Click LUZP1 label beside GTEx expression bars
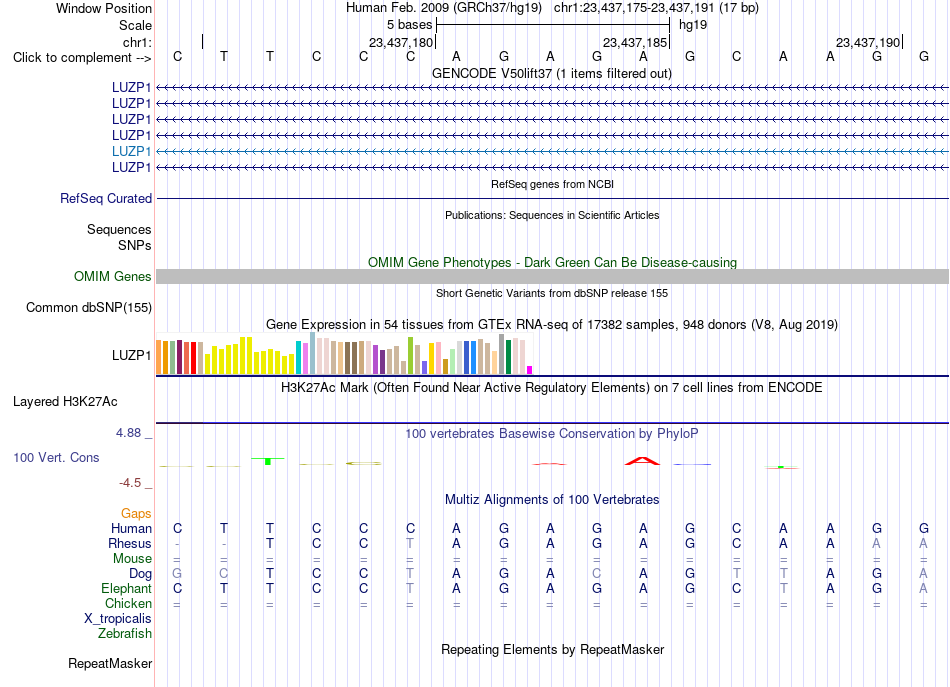This screenshot has width=950, height=687. pyautogui.click(x=131, y=355)
